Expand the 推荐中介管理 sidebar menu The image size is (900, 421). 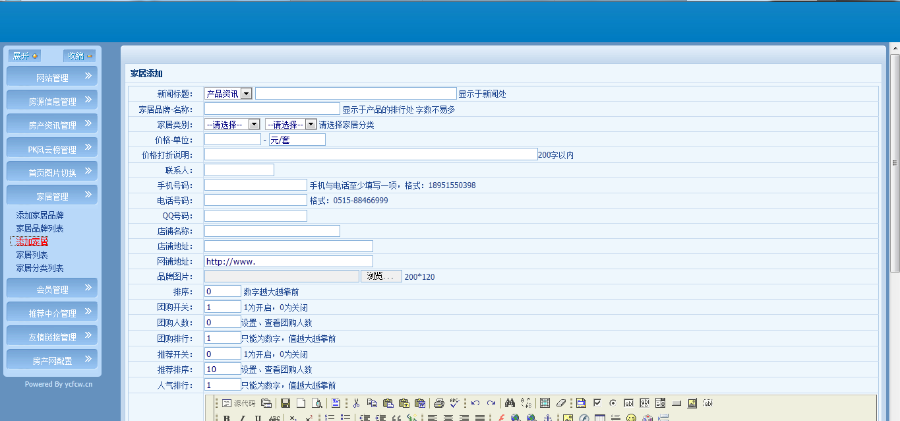coord(52,312)
